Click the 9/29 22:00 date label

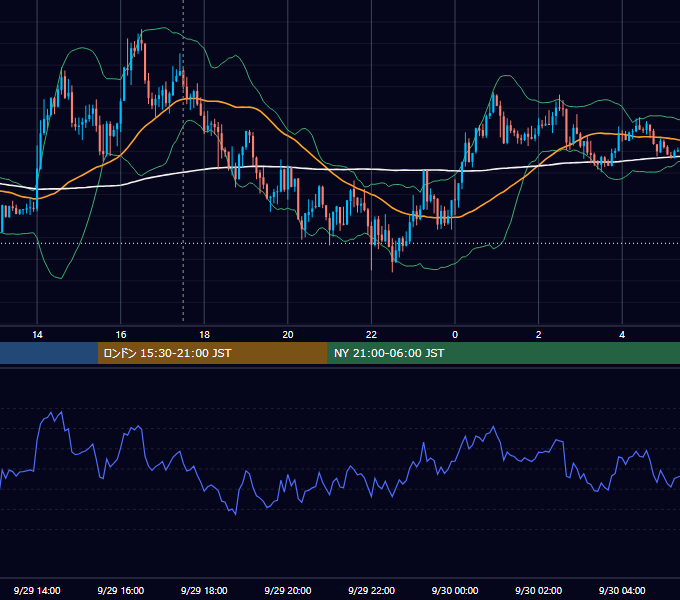(x=371, y=590)
